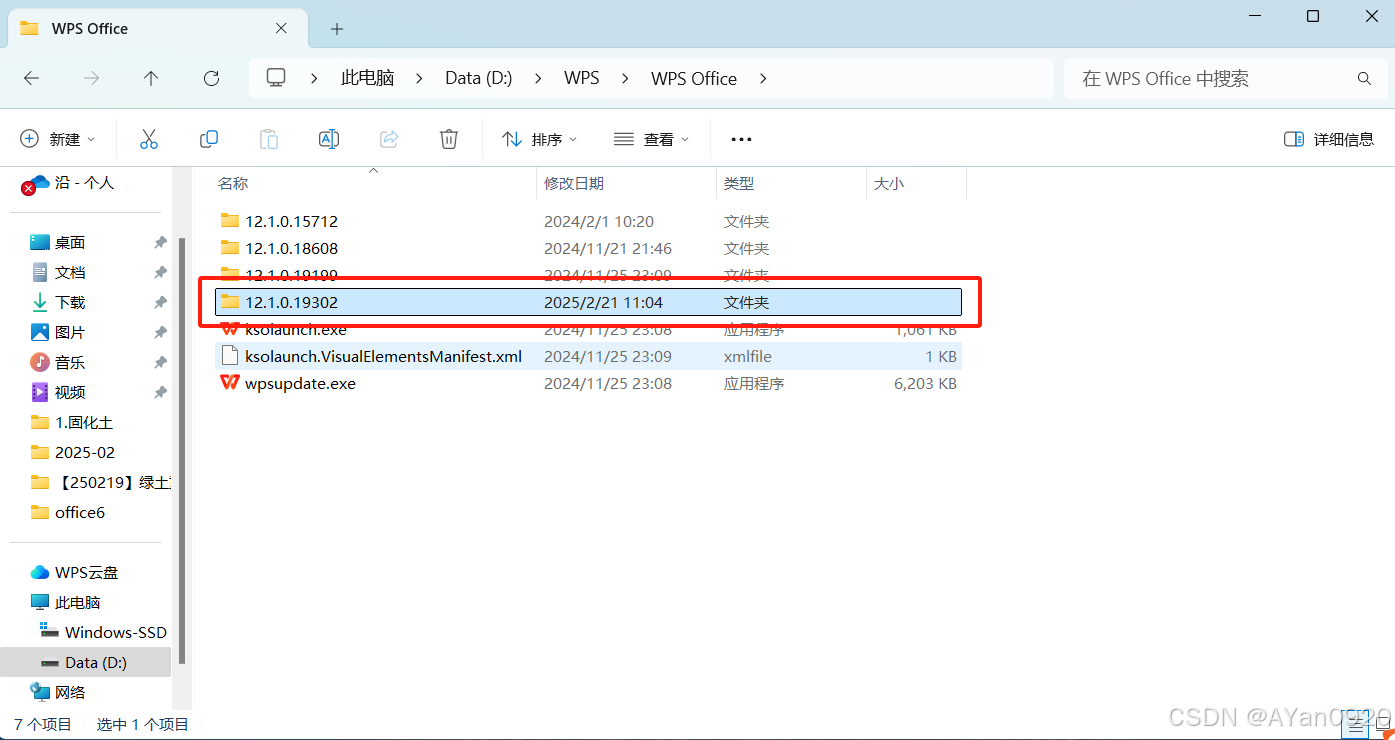Click the wpsupdate.exe WPS icon
The width and height of the screenshot is (1395, 740).
pyautogui.click(x=229, y=383)
